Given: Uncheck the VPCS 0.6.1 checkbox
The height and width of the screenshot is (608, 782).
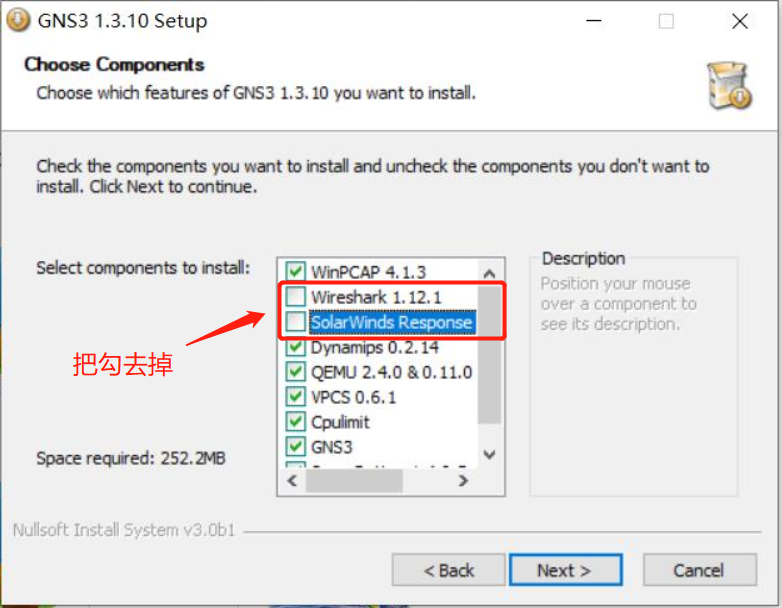Looking at the screenshot, I should pos(295,397).
